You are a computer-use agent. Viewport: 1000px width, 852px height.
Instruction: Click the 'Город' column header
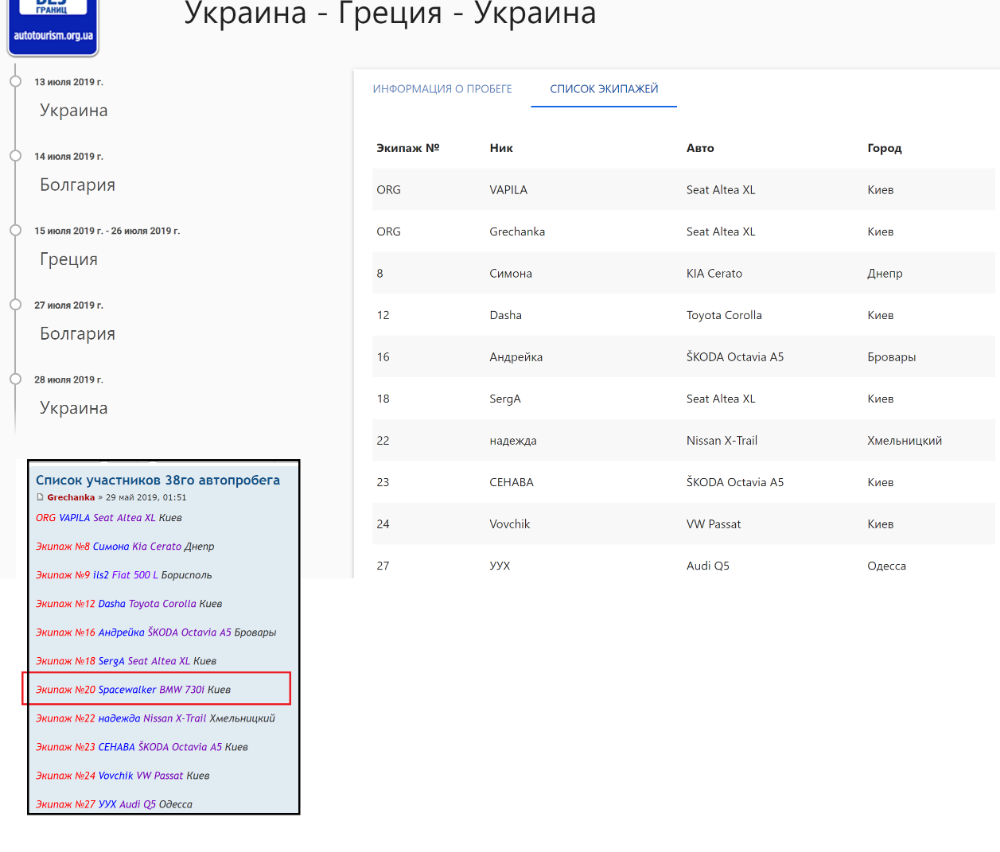pos(884,148)
